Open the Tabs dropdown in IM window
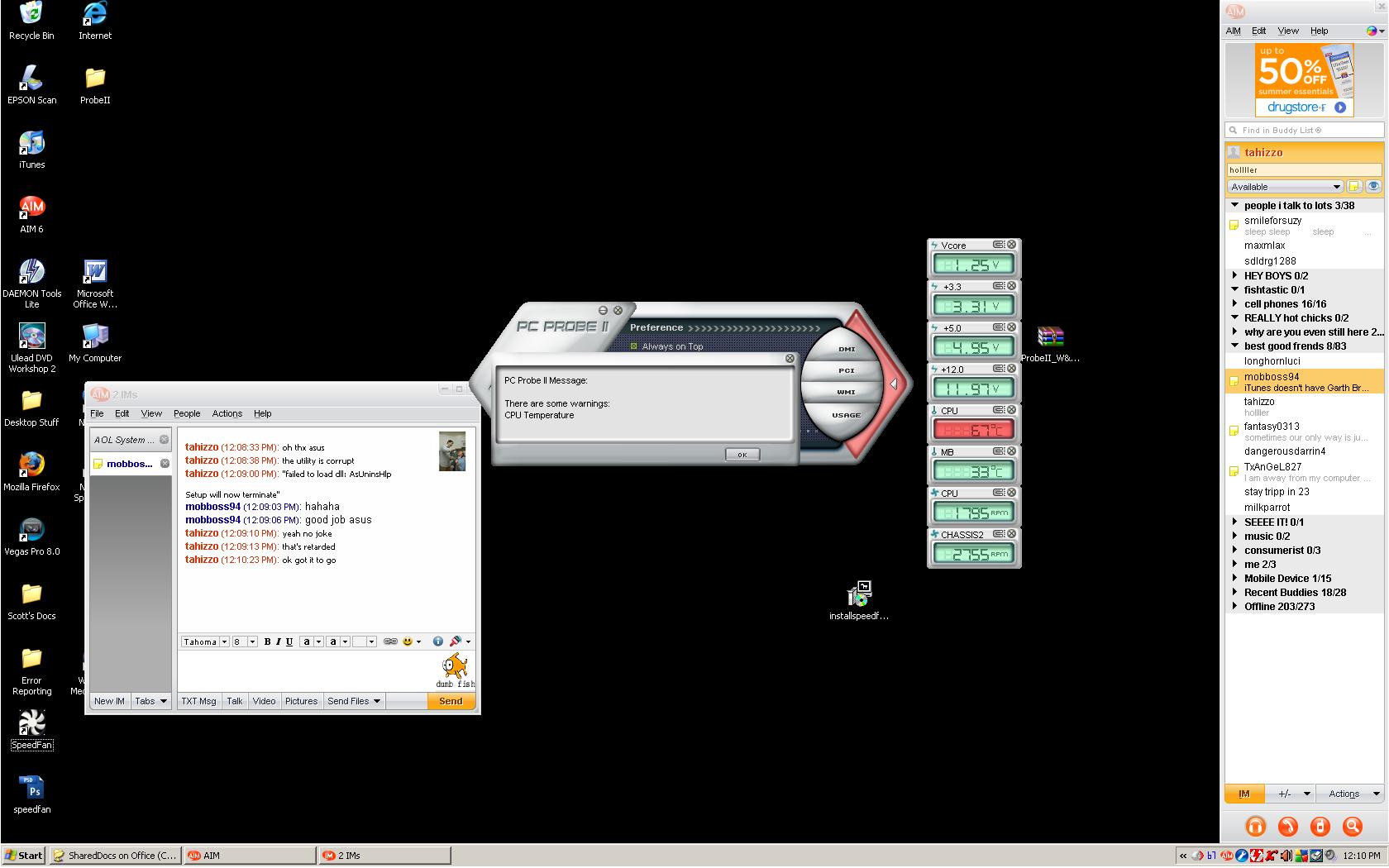 coord(150,701)
